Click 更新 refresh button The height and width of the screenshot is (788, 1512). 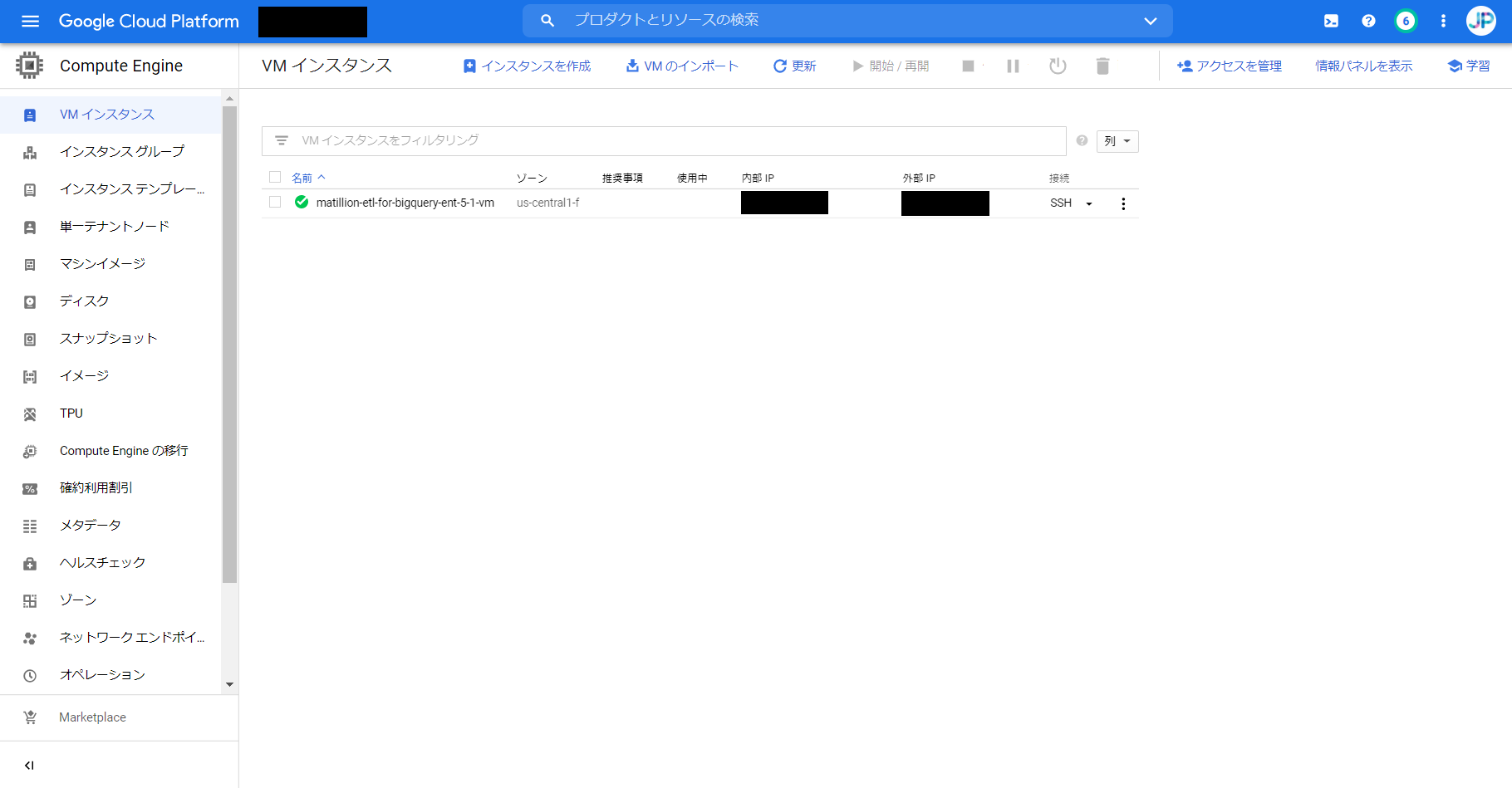[795, 66]
